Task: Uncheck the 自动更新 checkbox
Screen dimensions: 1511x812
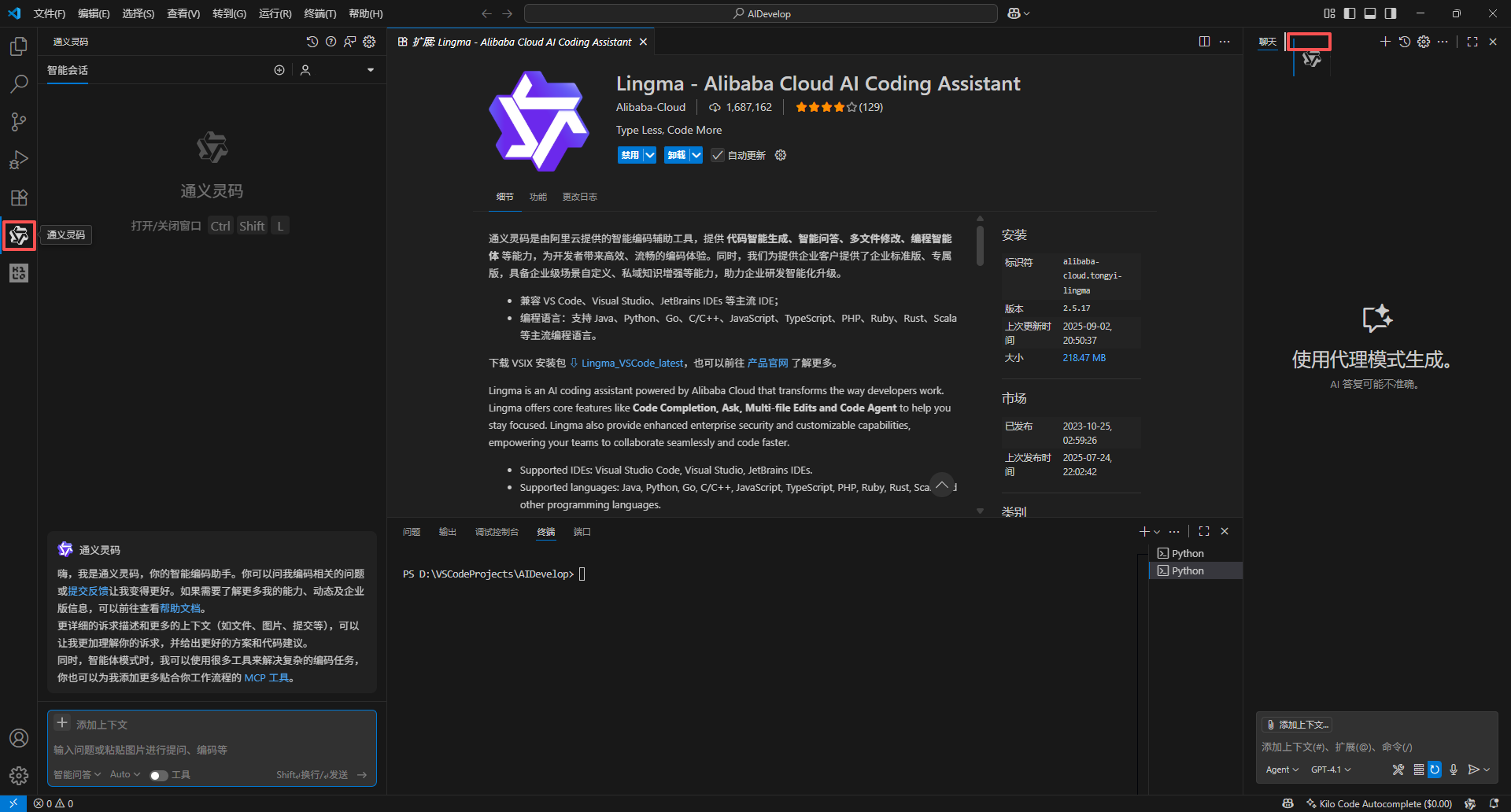Action: (x=717, y=155)
